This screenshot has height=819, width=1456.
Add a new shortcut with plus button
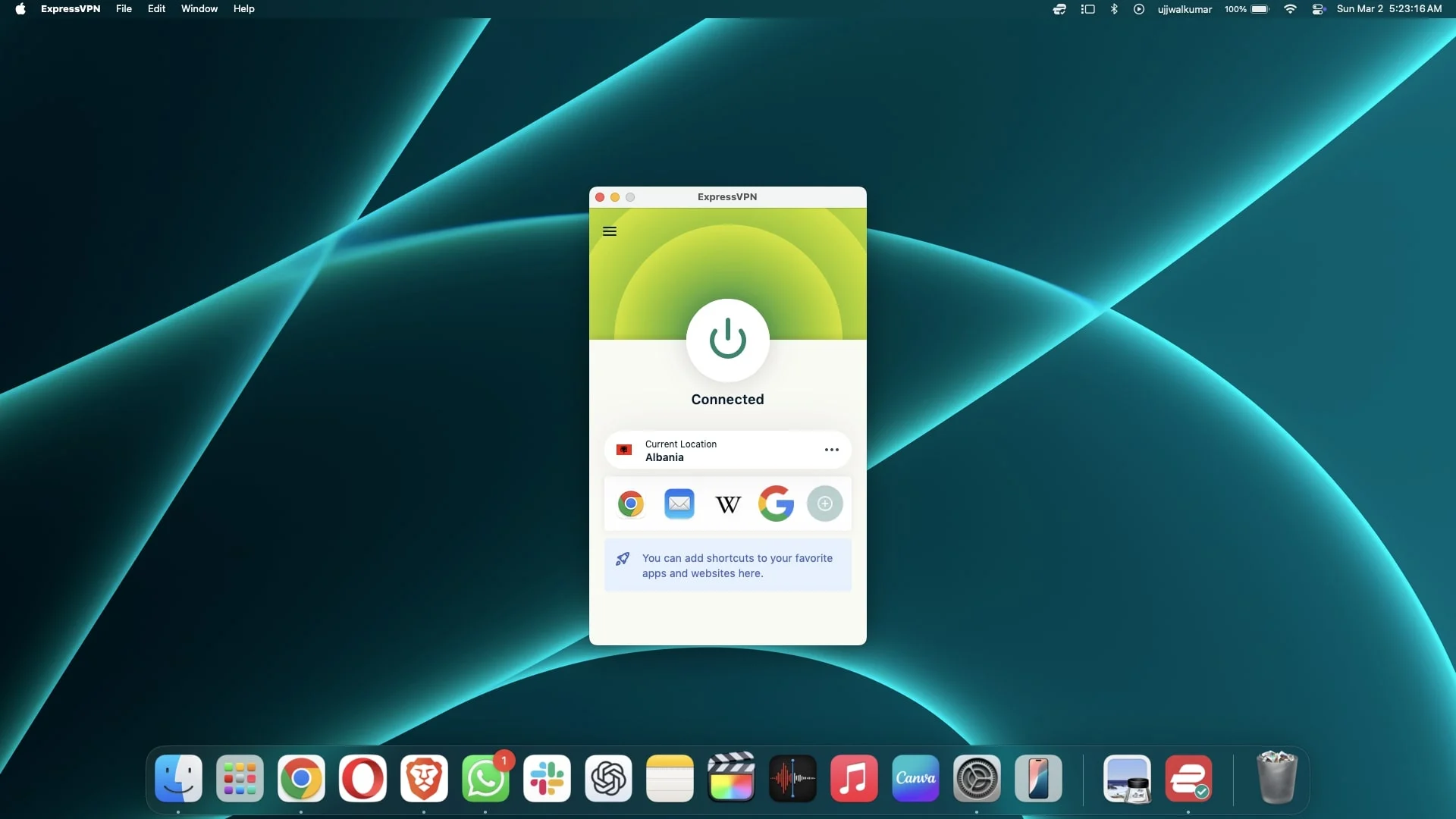click(x=824, y=504)
